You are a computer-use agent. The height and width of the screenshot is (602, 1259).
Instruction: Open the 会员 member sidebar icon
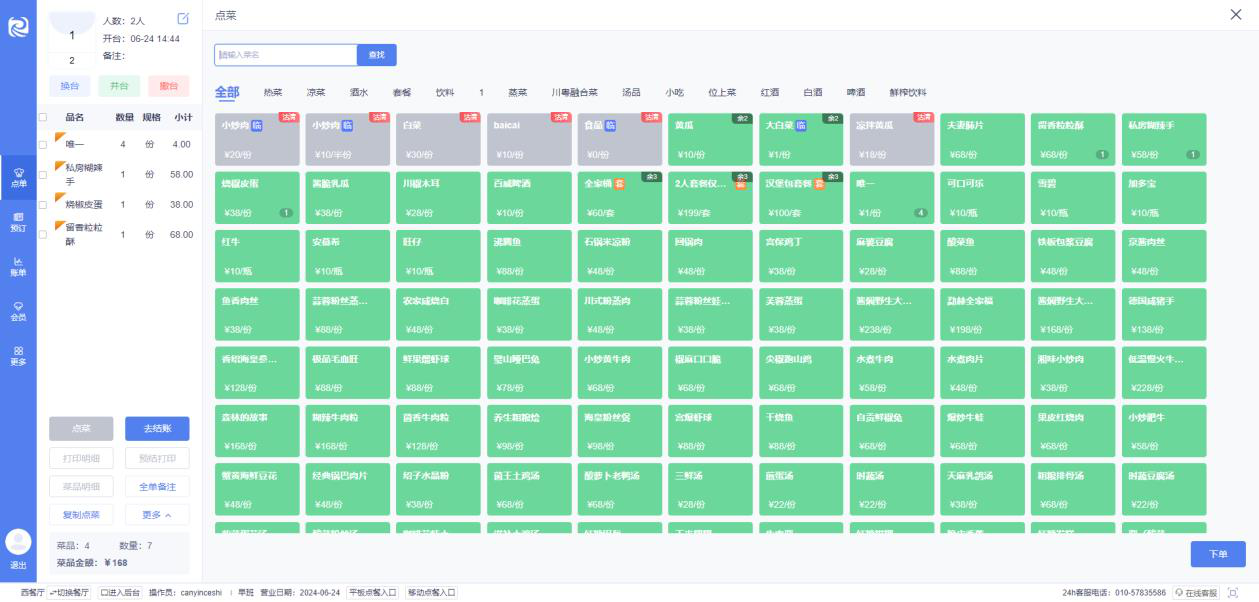[18, 310]
